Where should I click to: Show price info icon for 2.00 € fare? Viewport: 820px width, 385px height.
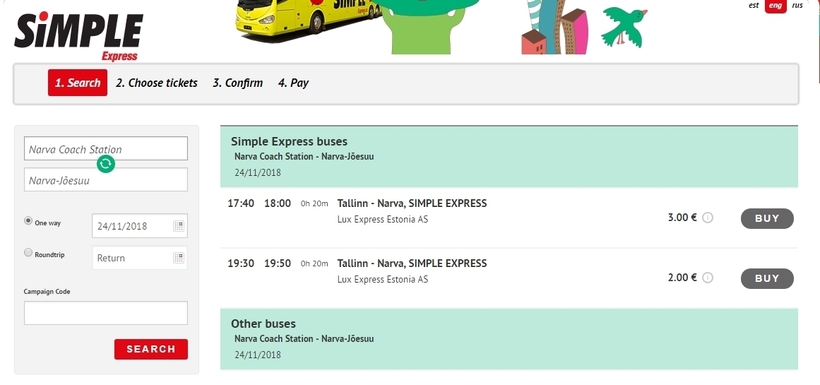[708, 278]
